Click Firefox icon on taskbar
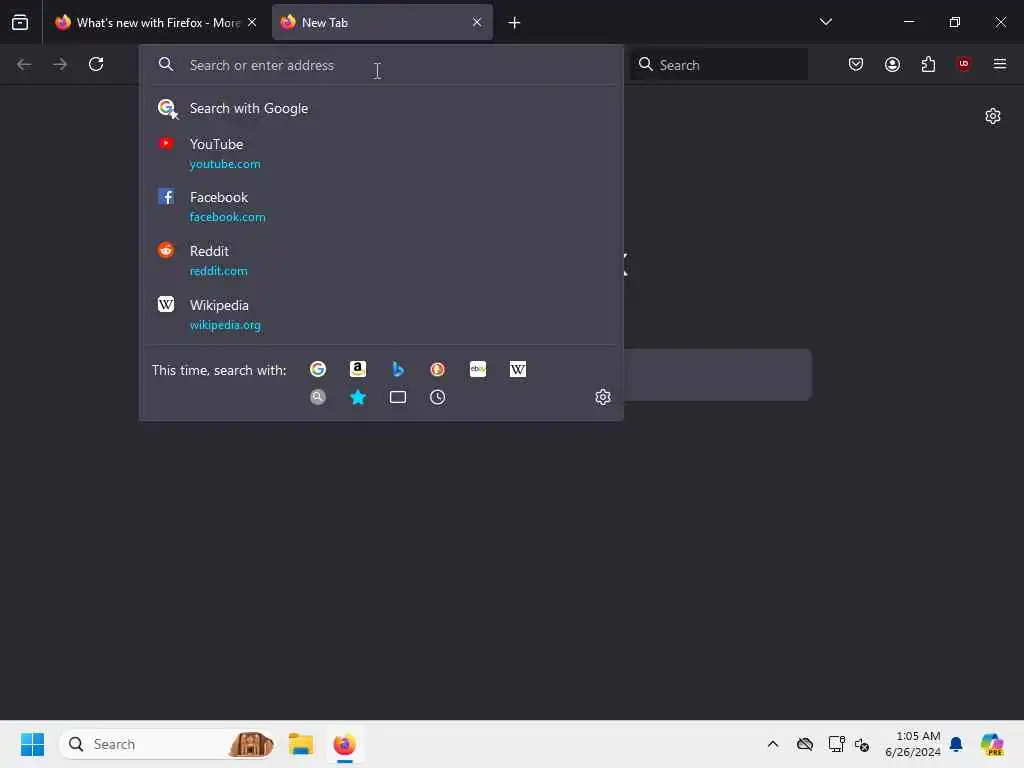 coord(344,744)
